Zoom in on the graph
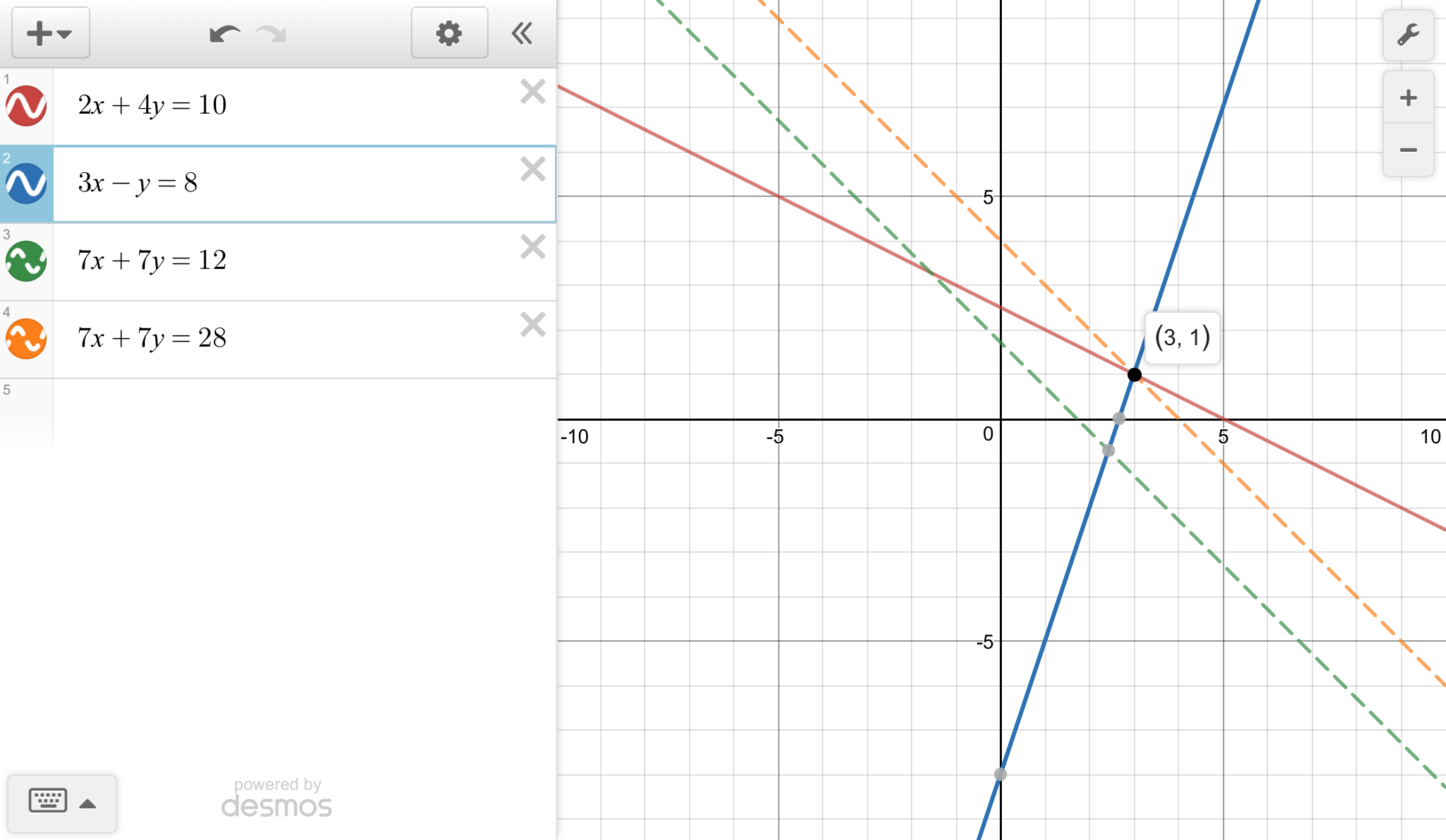This screenshot has height=840, width=1446. pyautogui.click(x=1408, y=97)
